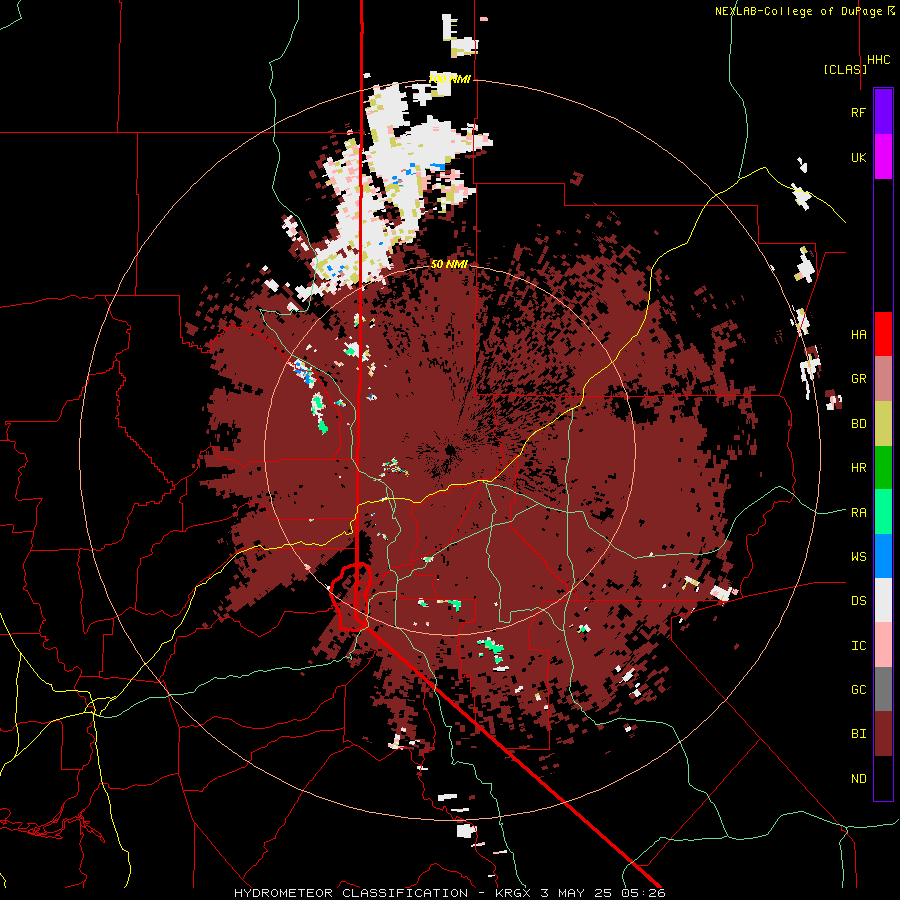Click 'HYDROMETEOR CLASSIFICATION' in the caption

[351, 893]
